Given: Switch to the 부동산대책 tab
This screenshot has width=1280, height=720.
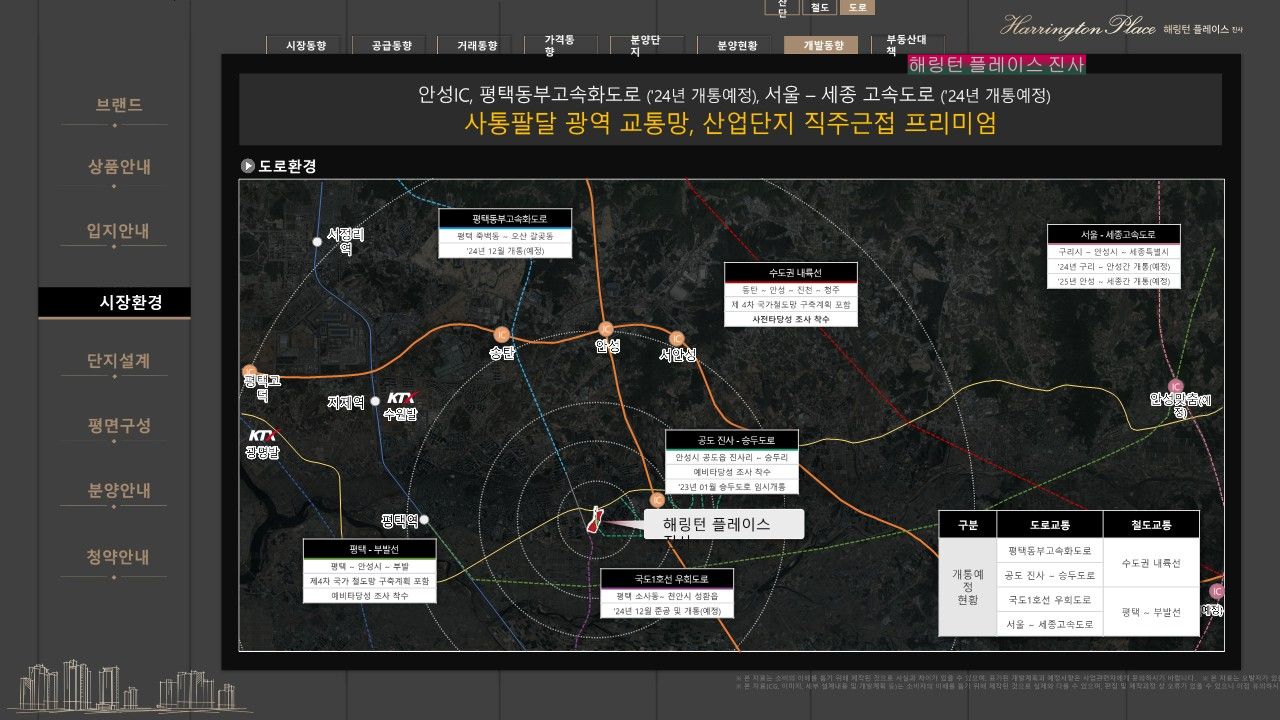Looking at the screenshot, I should (x=908, y=45).
